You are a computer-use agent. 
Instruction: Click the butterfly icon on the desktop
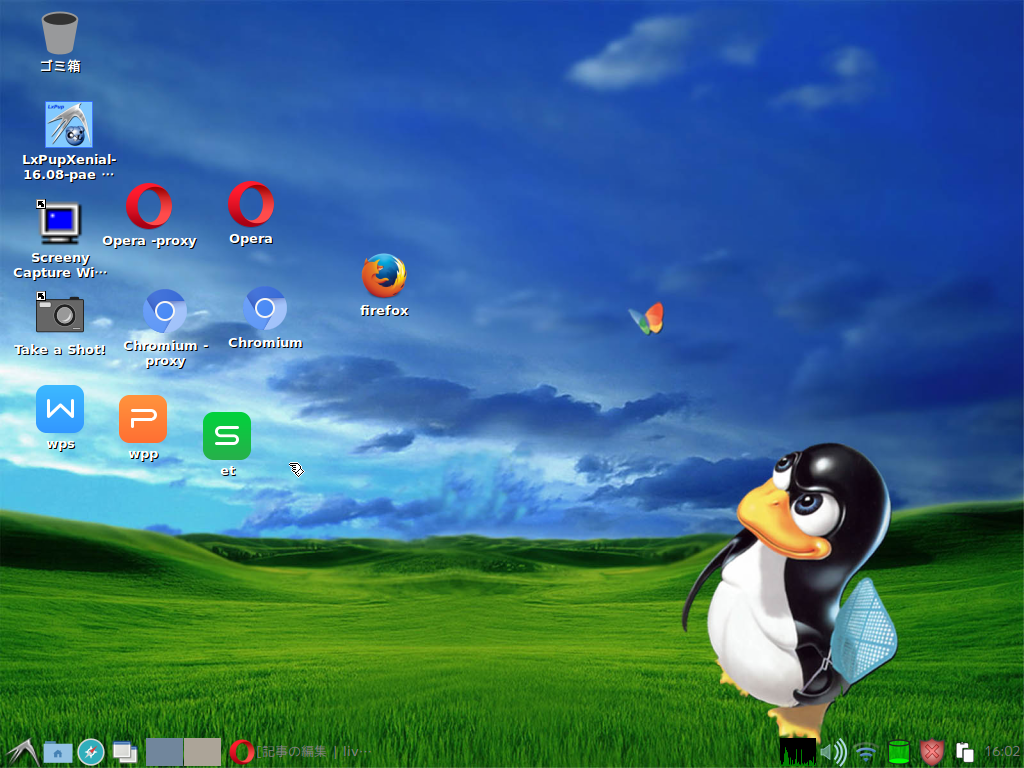pyautogui.click(x=647, y=319)
